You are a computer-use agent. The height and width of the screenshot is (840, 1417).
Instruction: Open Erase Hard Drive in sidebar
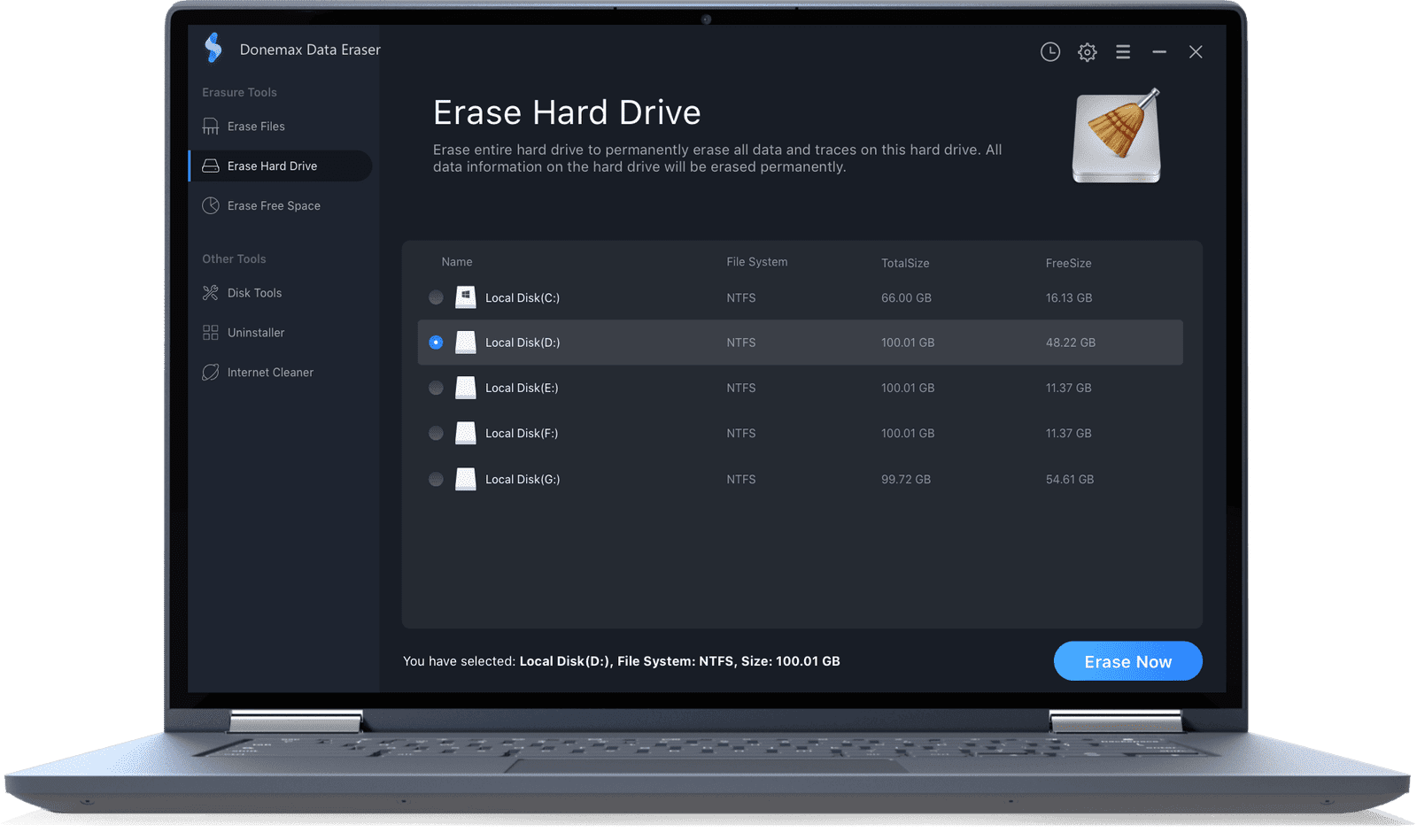coord(280,166)
